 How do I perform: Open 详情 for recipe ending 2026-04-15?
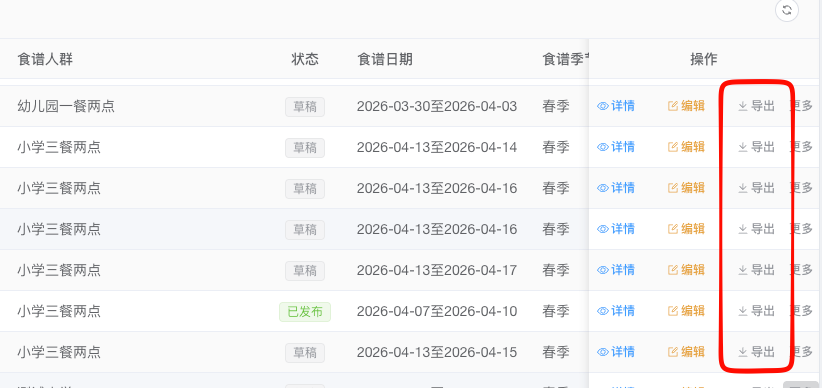616,352
